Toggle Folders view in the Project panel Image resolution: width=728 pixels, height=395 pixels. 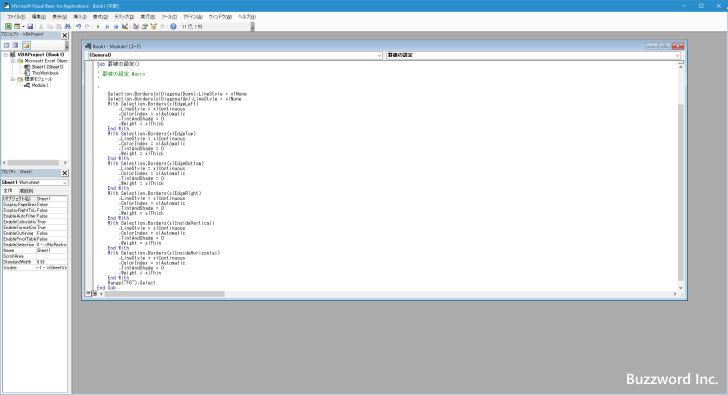(x=26, y=45)
